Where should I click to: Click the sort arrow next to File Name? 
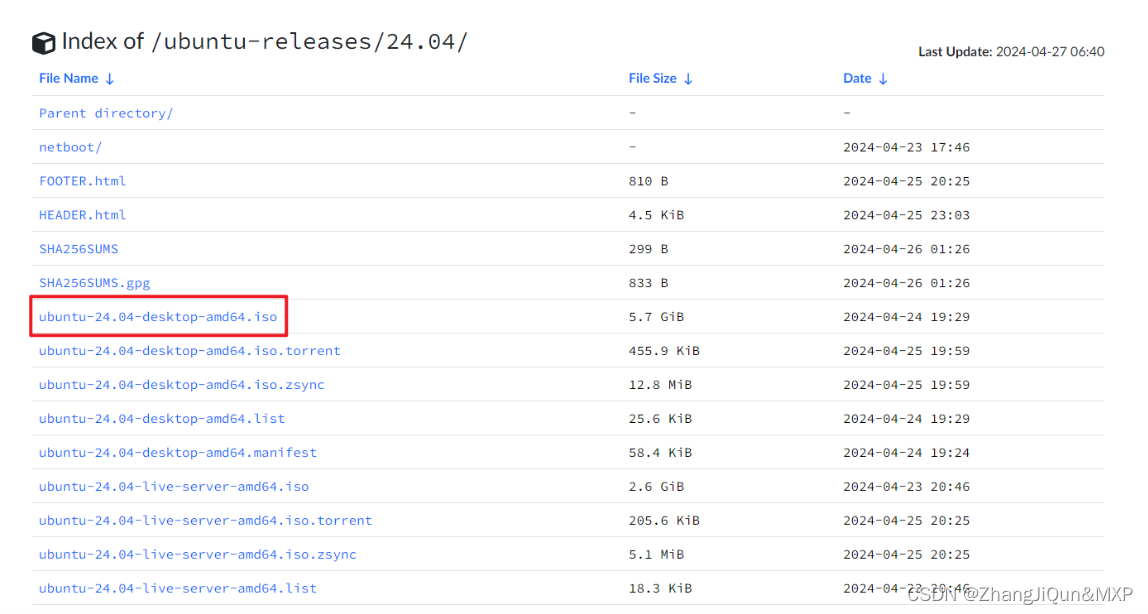pos(108,78)
